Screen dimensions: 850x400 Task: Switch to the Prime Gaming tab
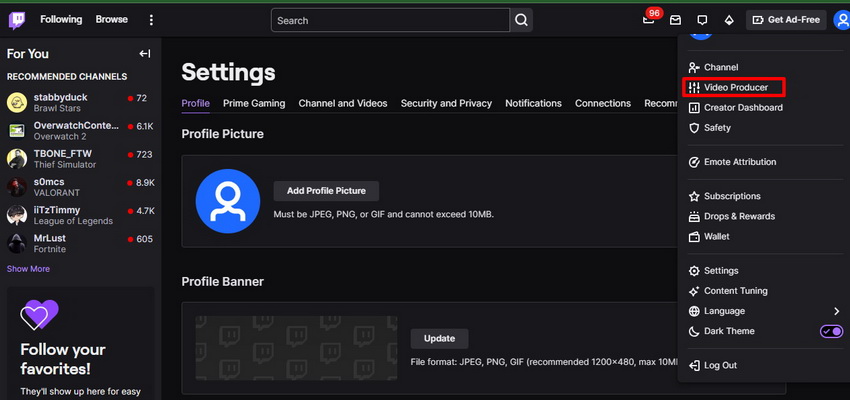tap(254, 103)
